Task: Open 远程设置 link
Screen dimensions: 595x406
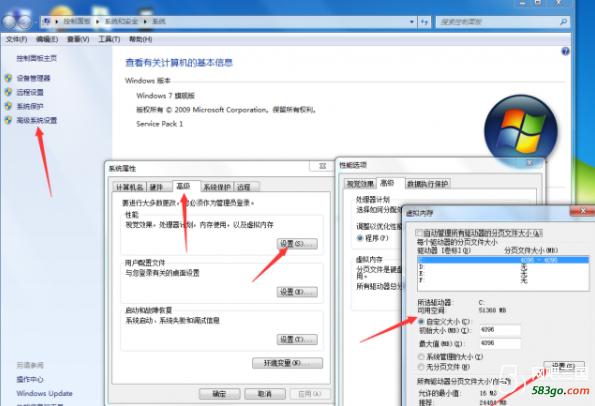Action: click(30, 92)
